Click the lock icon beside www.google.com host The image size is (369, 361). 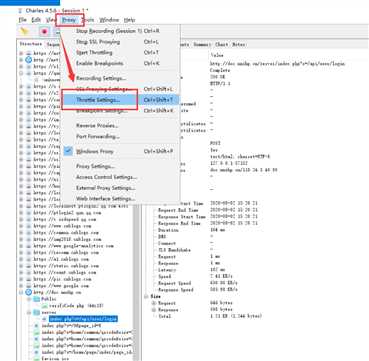pyautogui.click(x=29, y=286)
